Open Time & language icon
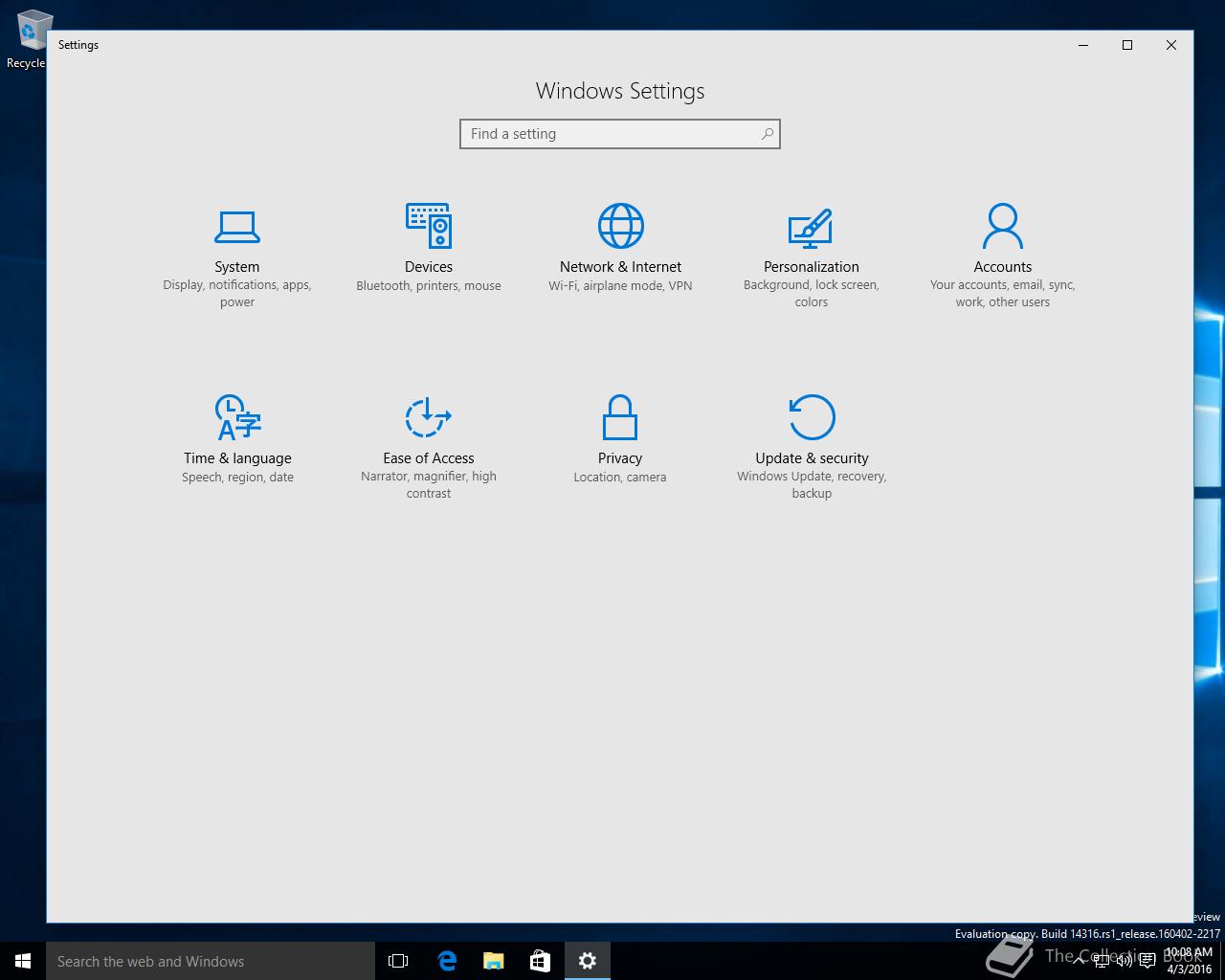1225x980 pixels. (x=237, y=417)
